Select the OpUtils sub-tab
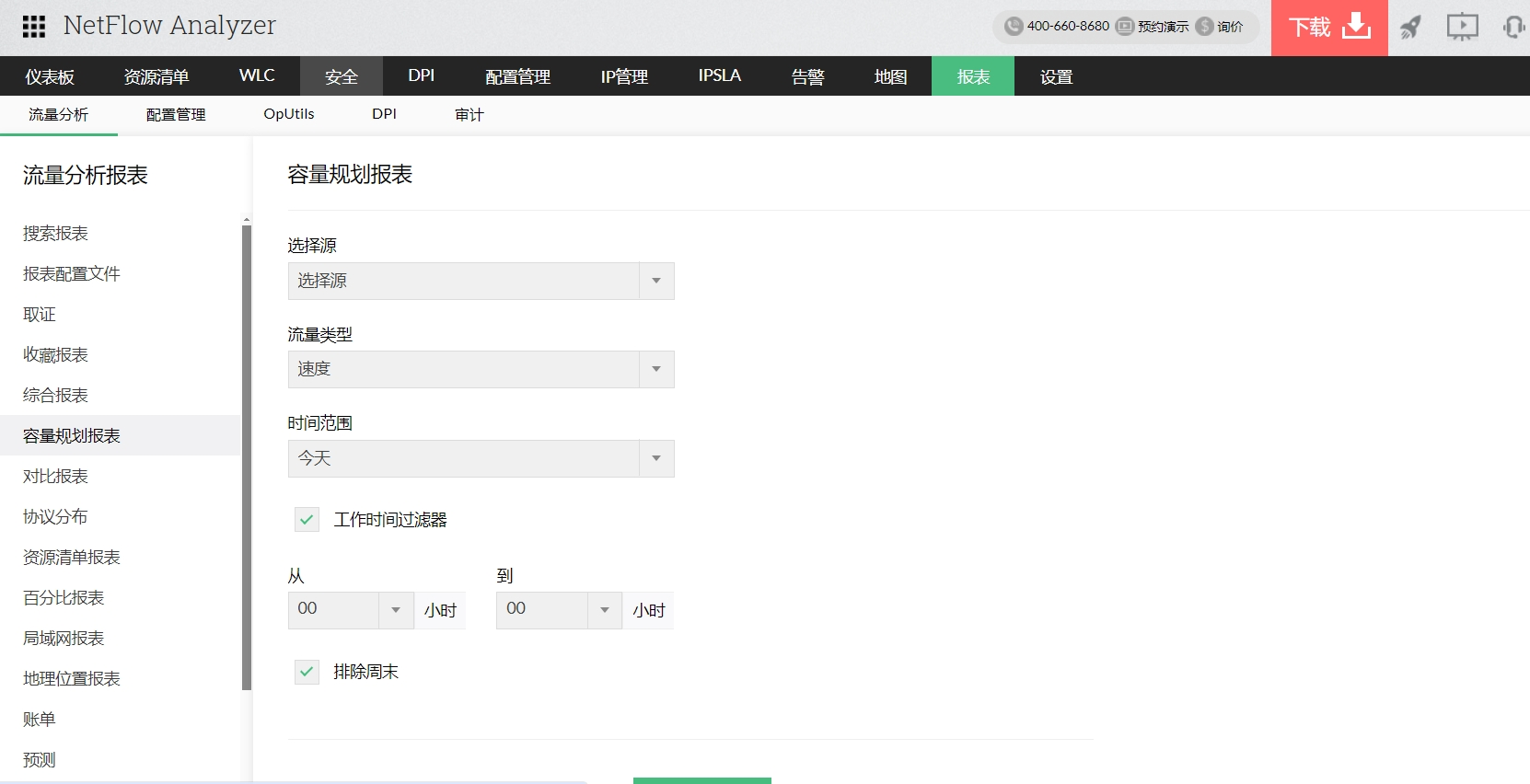The height and width of the screenshot is (784, 1530). pyautogui.click(x=288, y=114)
